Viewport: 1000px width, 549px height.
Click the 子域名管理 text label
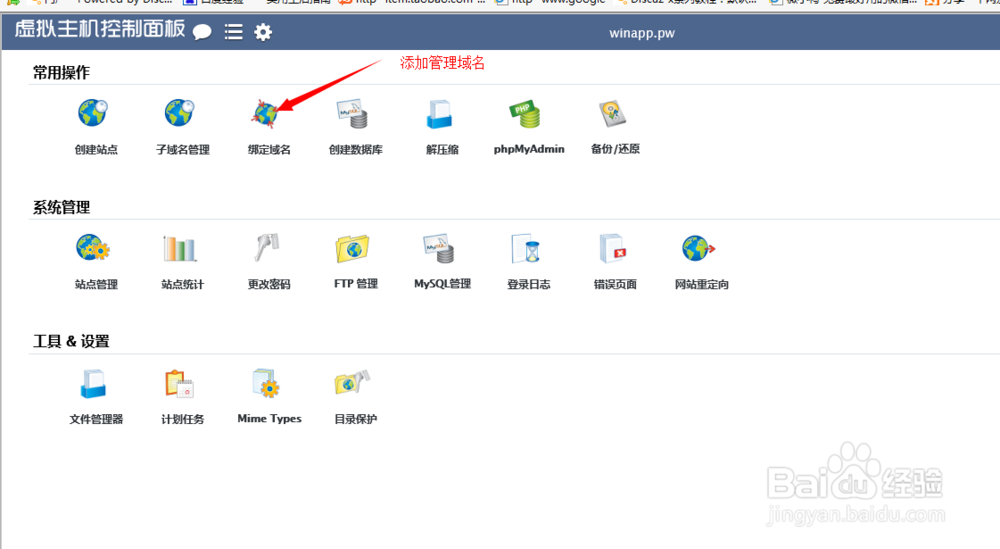tap(183, 150)
